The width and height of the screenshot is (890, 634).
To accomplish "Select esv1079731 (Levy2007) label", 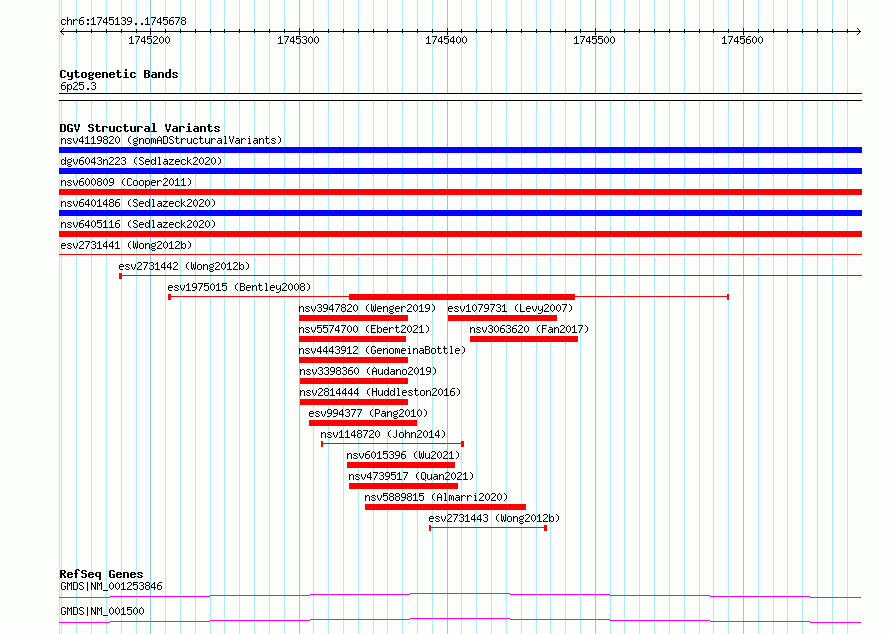I will (510, 308).
